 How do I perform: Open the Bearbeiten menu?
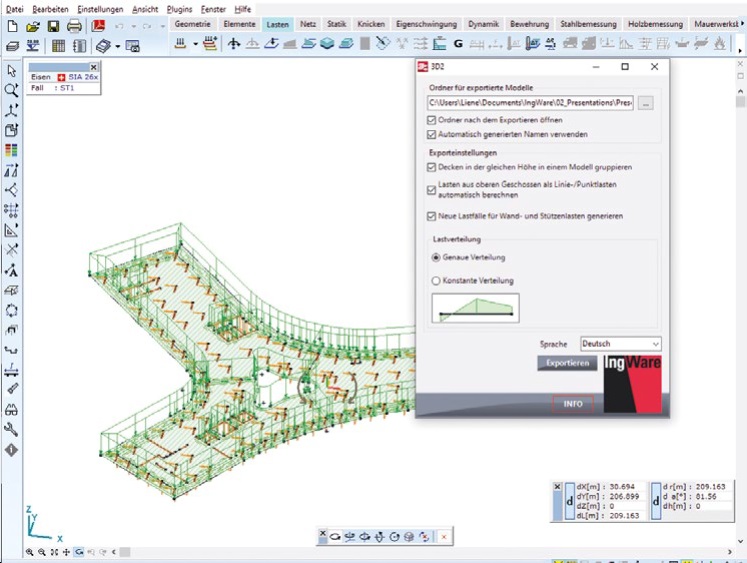tap(50, 9)
